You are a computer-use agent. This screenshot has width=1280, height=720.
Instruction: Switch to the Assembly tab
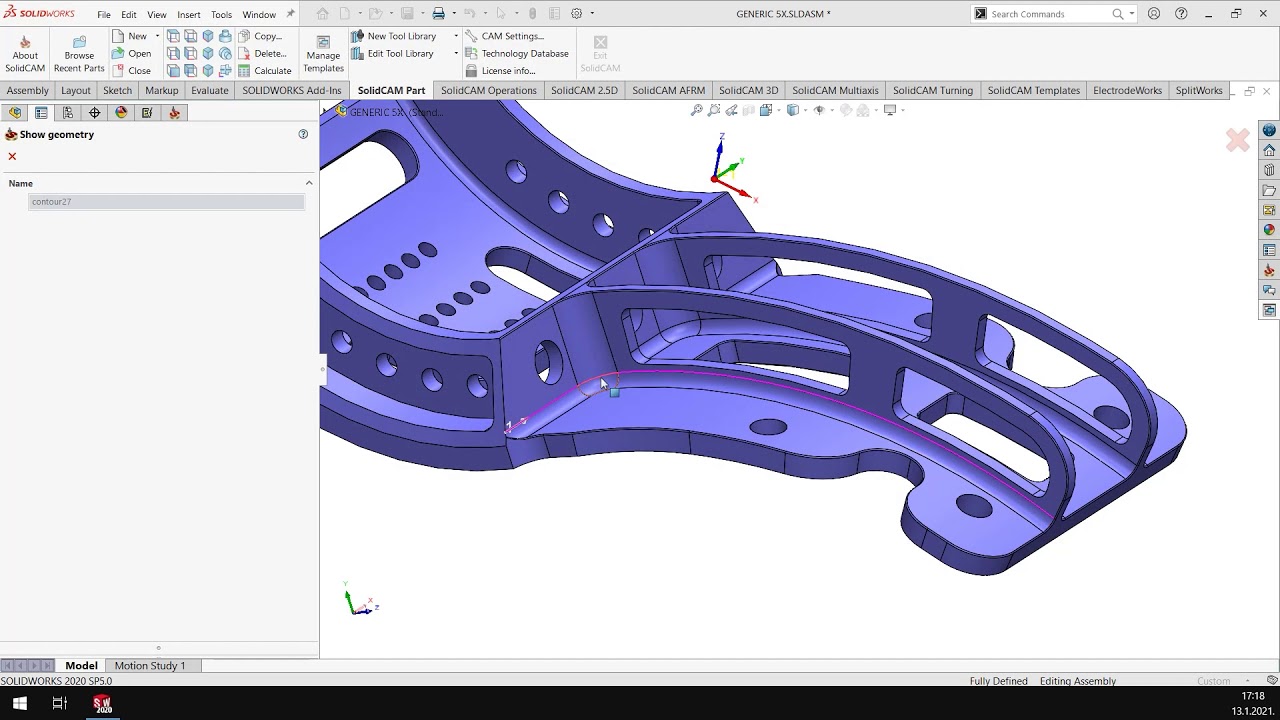coord(28,90)
